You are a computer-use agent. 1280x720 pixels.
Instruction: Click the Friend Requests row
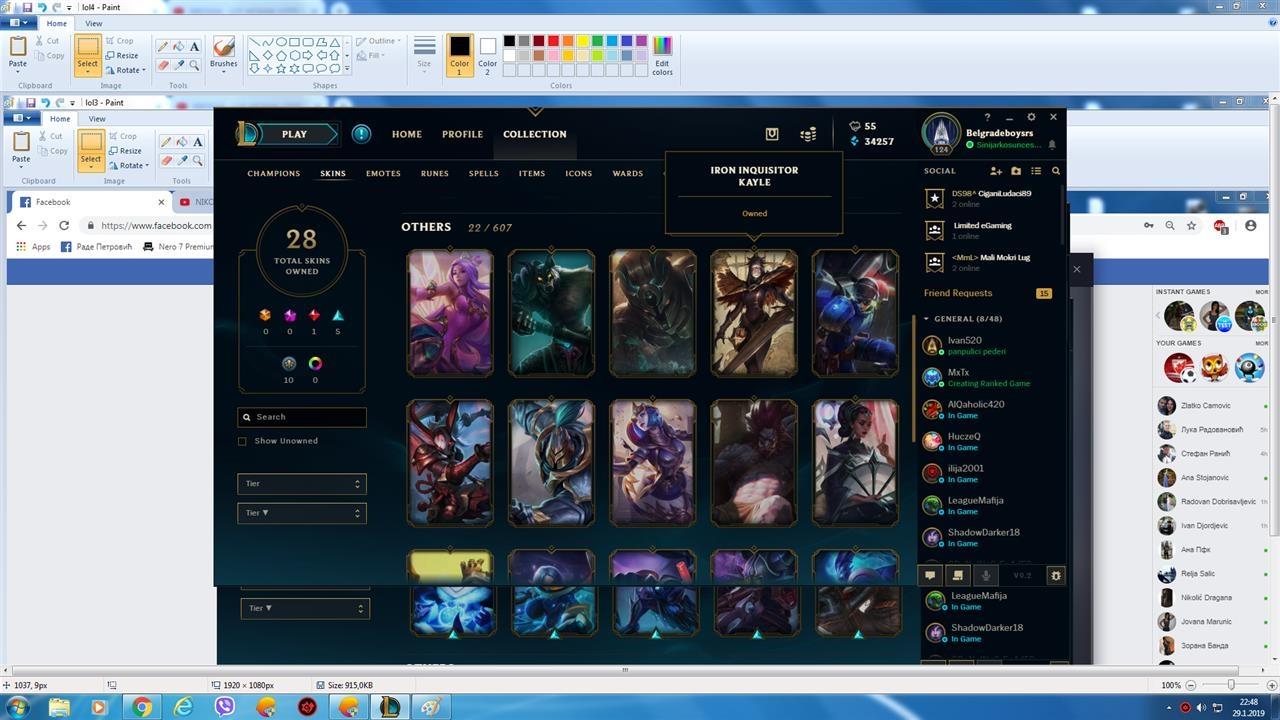tap(987, 293)
